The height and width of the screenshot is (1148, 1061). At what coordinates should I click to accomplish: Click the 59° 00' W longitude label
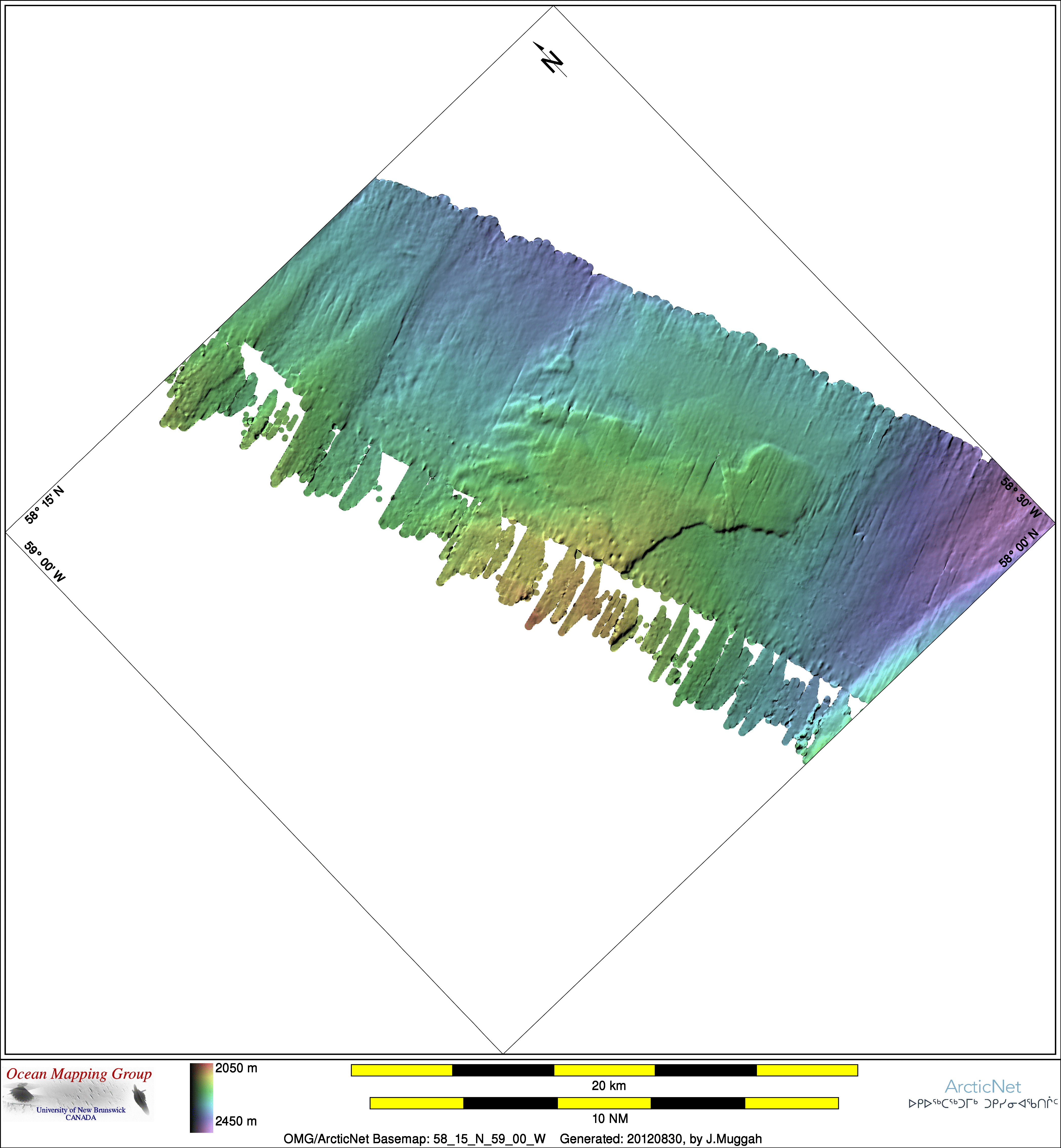pos(45,561)
